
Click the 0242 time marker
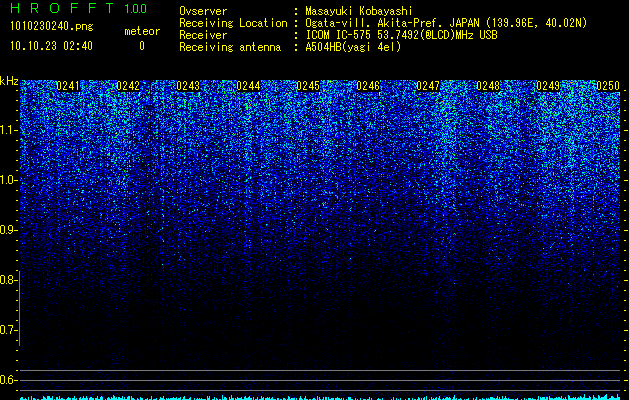click(128, 86)
